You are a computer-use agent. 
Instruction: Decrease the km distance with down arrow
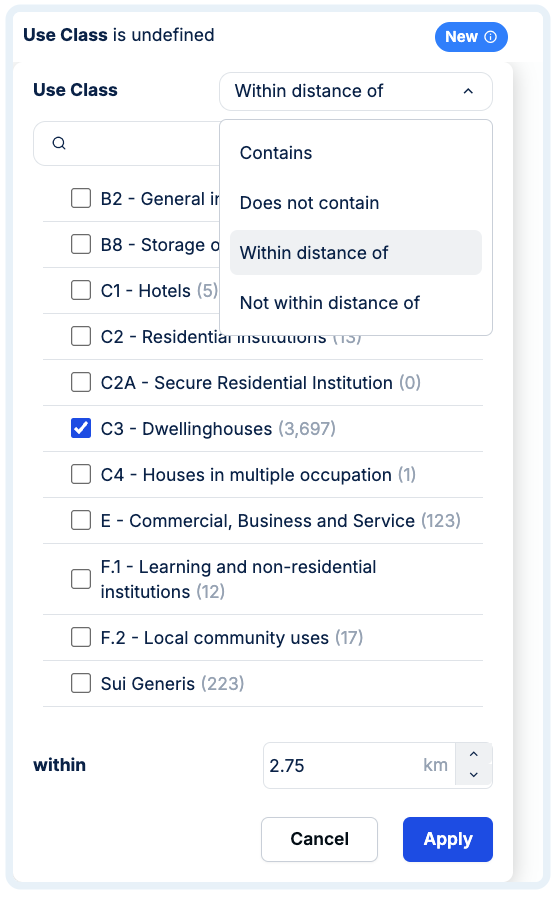[474, 775]
